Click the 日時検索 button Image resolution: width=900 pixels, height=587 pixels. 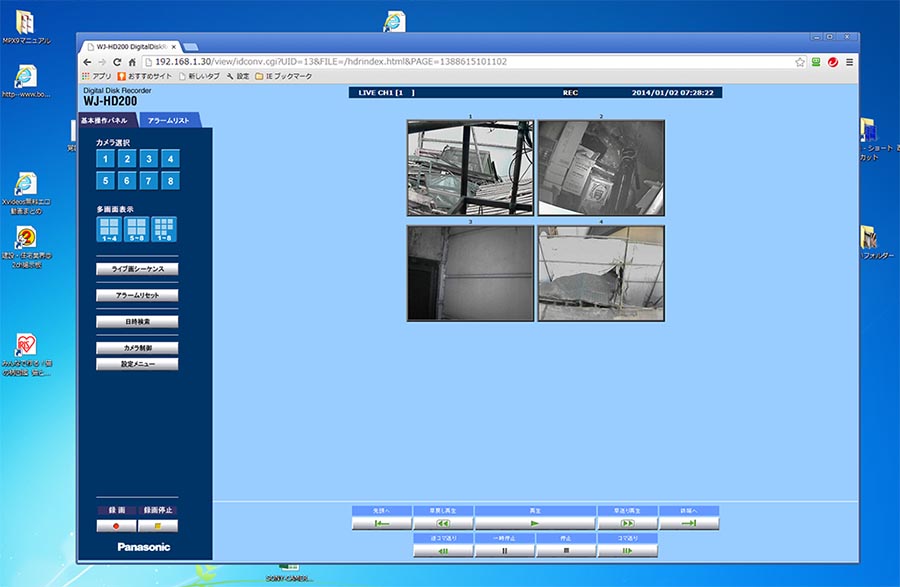137,322
